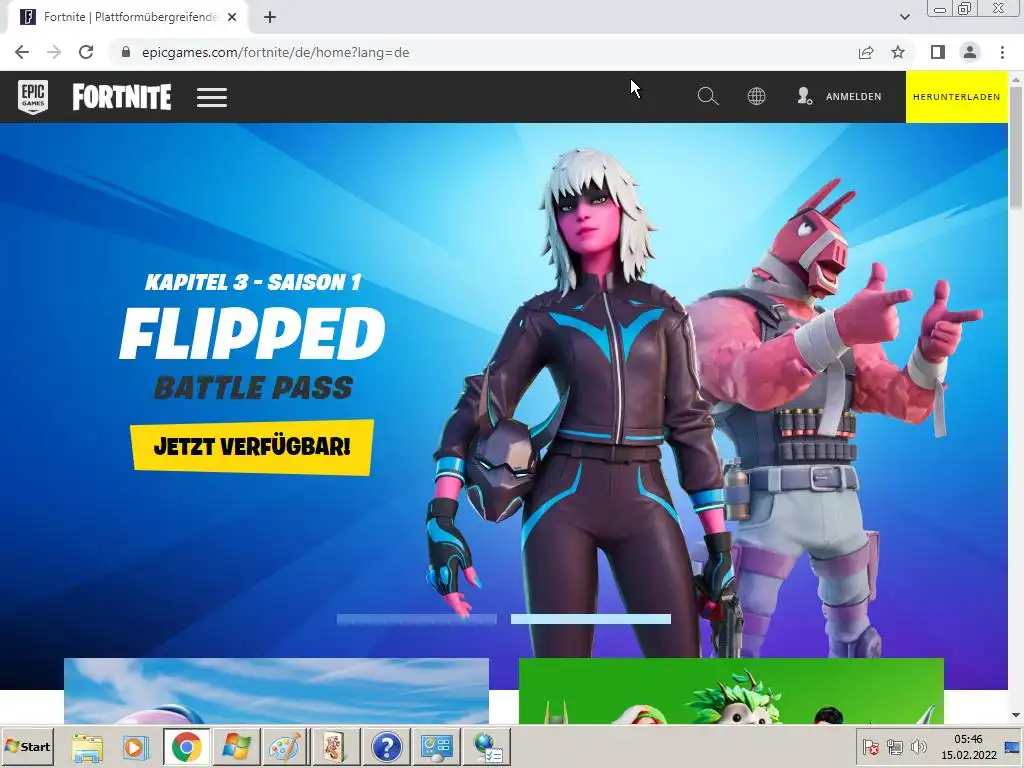Go back with the browser back arrow
The image size is (1024, 768).
click(22, 52)
